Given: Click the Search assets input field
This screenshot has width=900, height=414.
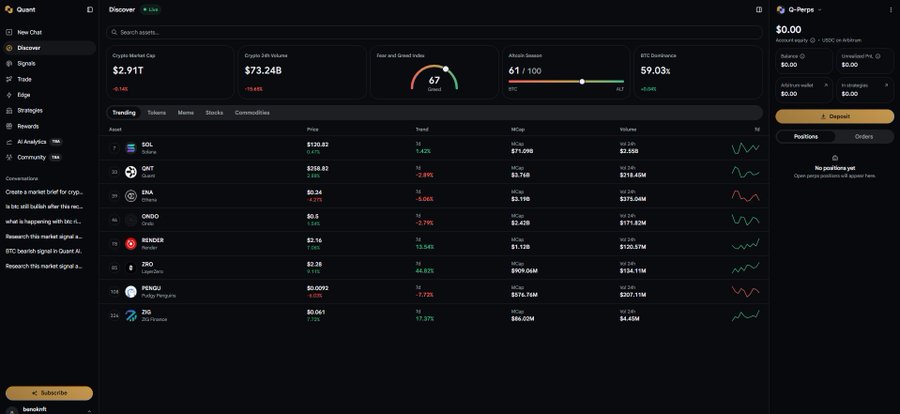Looking at the screenshot, I should coord(435,33).
